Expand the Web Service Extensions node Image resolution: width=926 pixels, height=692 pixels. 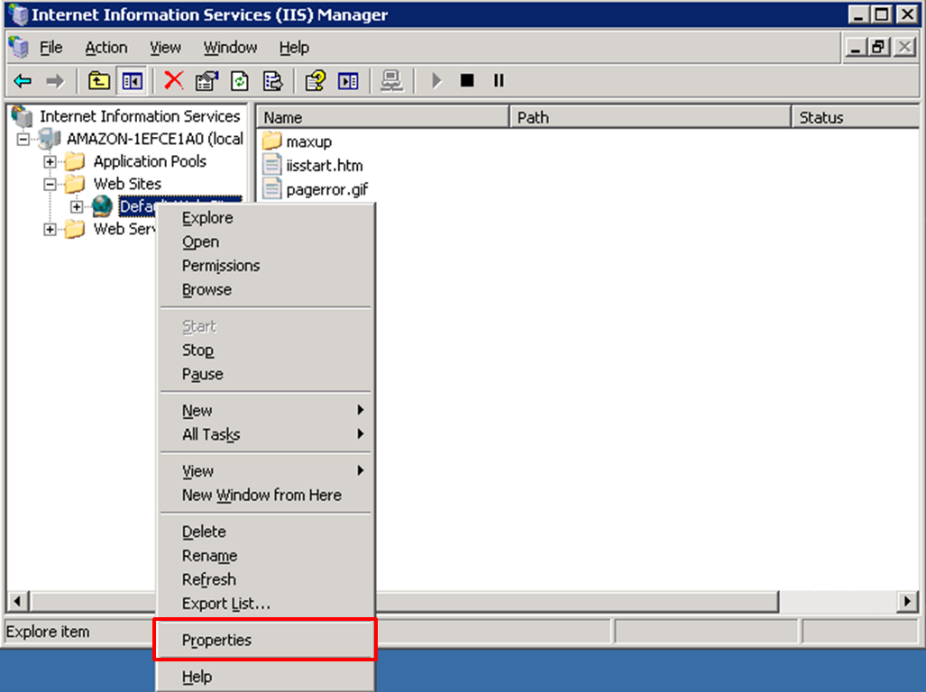point(50,229)
